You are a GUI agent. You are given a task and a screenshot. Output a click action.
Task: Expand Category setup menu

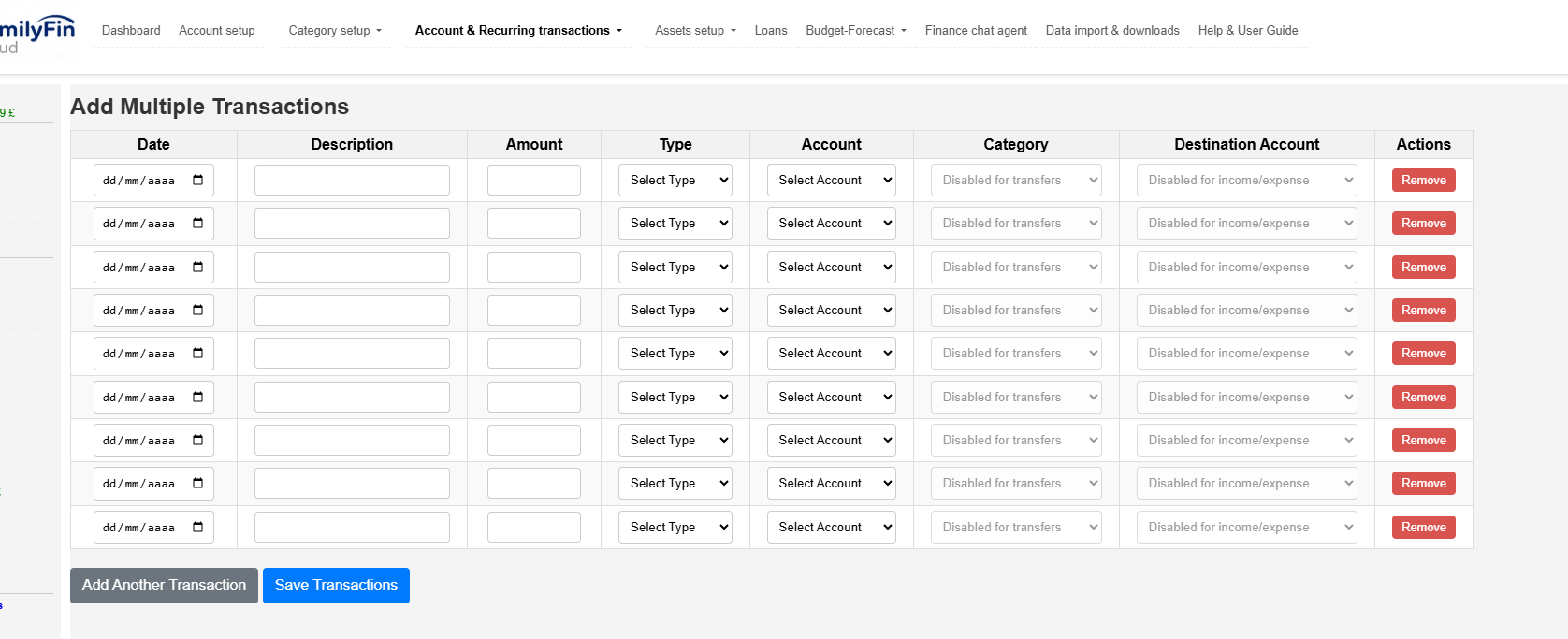coord(335,30)
